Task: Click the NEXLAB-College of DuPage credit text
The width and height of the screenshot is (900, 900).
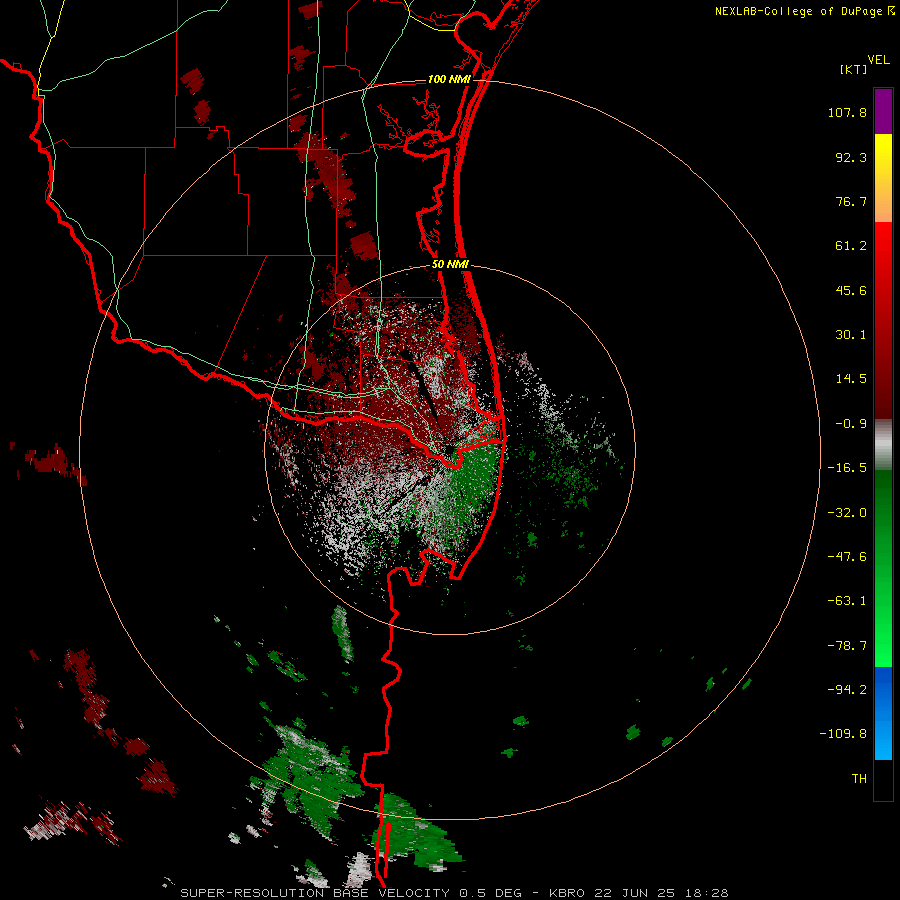Action: [798, 11]
